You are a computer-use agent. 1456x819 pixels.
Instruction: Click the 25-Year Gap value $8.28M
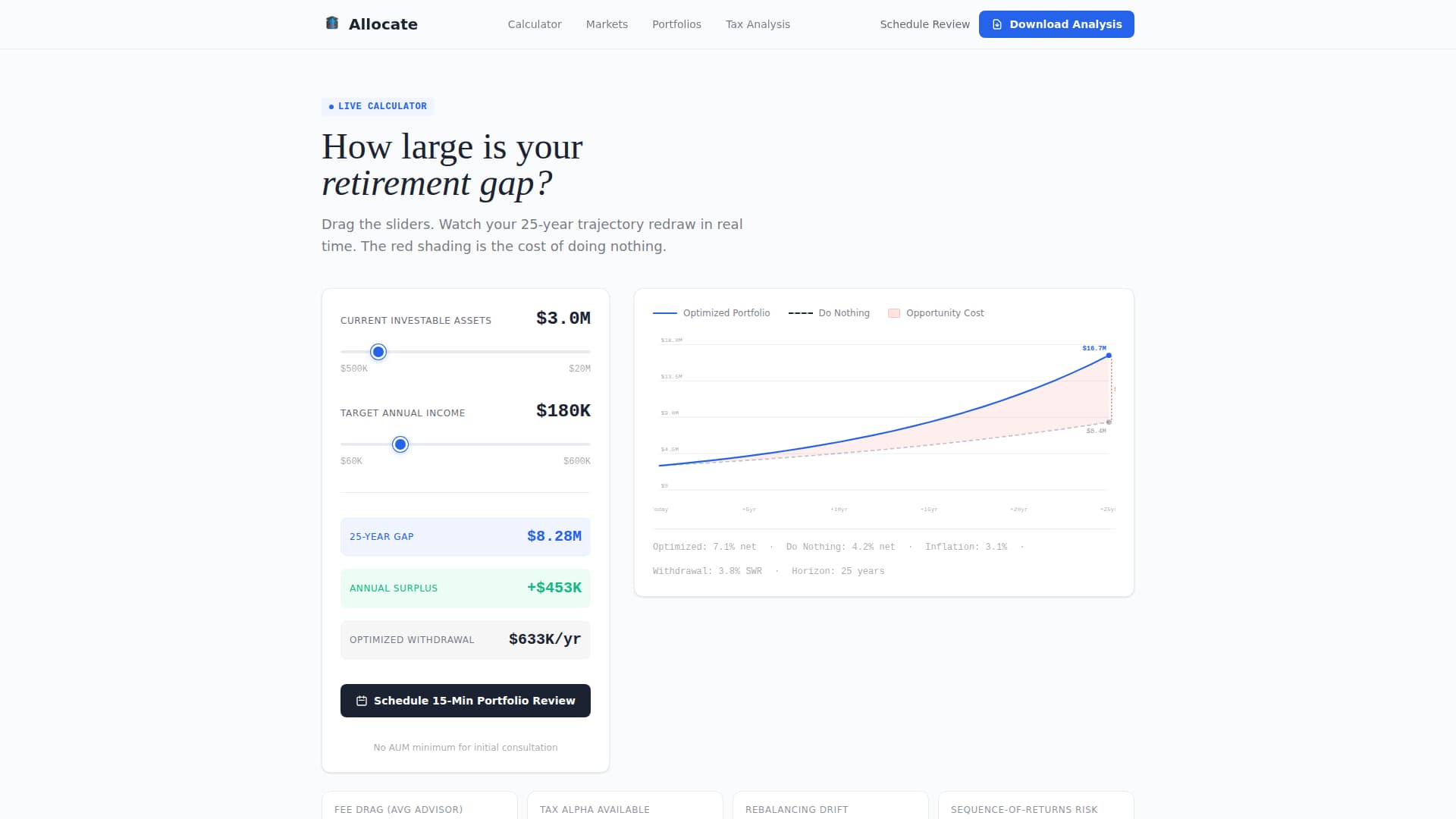pos(554,536)
